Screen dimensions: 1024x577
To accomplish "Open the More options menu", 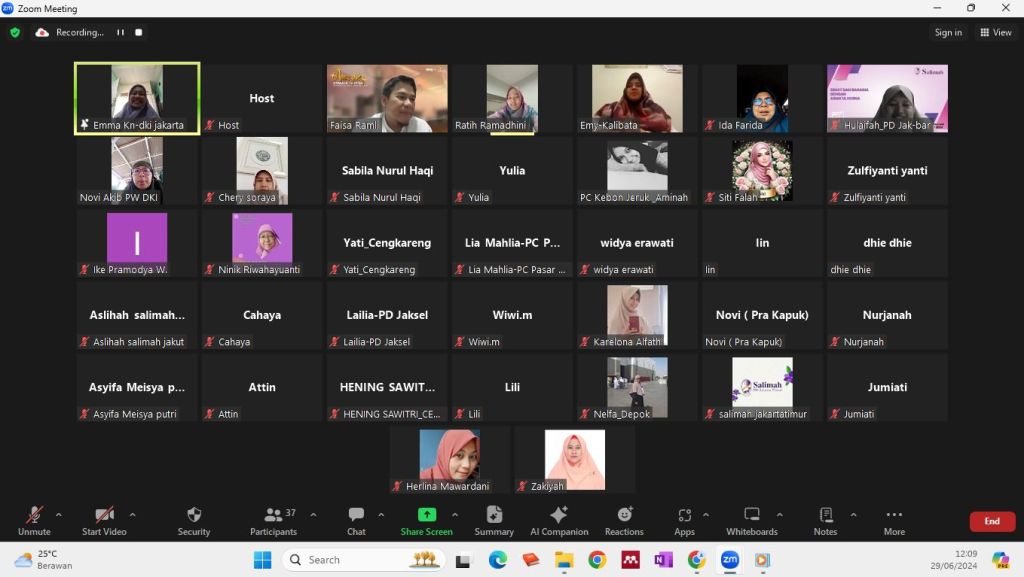I will pos(894,515).
